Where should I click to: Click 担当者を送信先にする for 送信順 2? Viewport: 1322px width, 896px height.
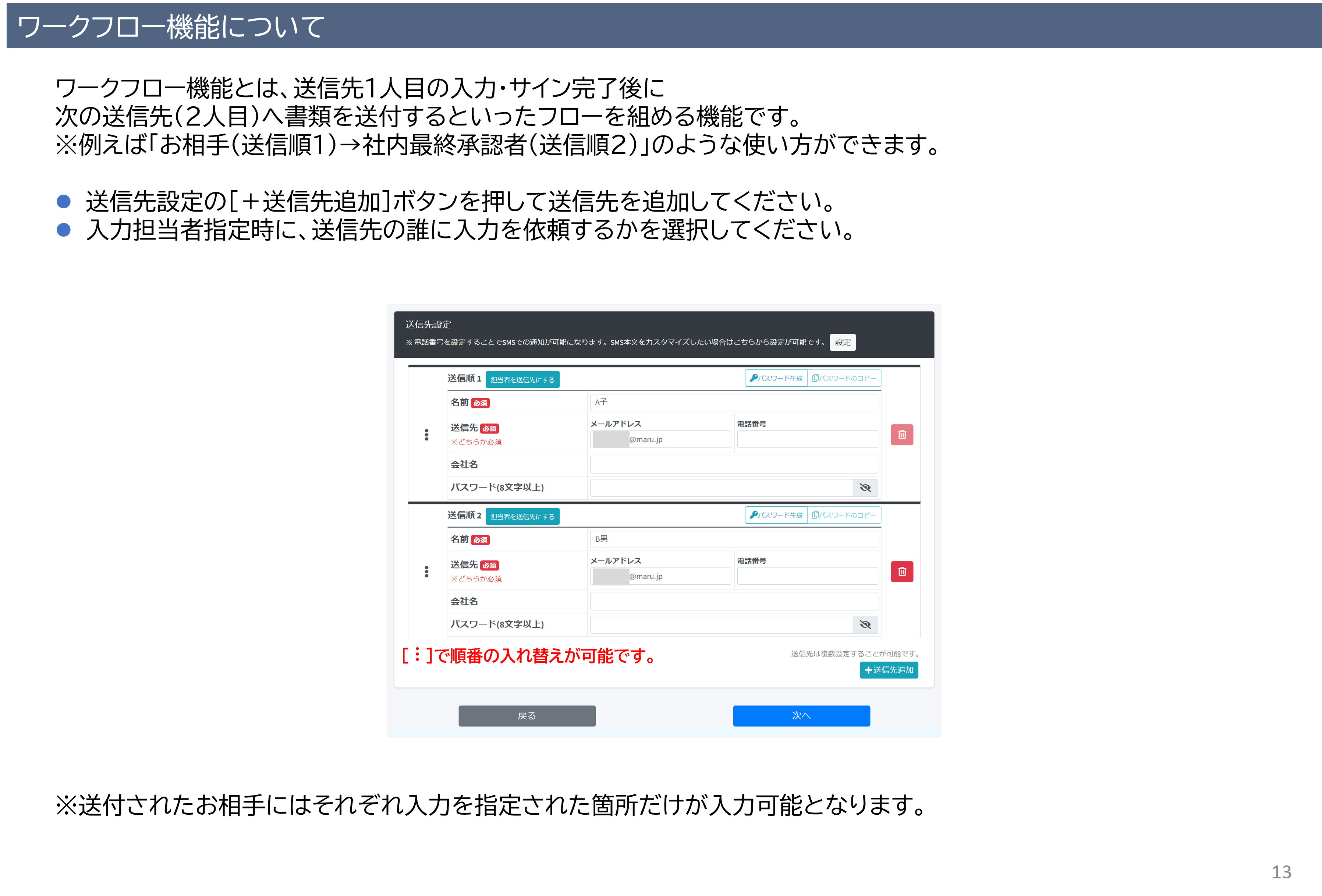click(x=522, y=517)
